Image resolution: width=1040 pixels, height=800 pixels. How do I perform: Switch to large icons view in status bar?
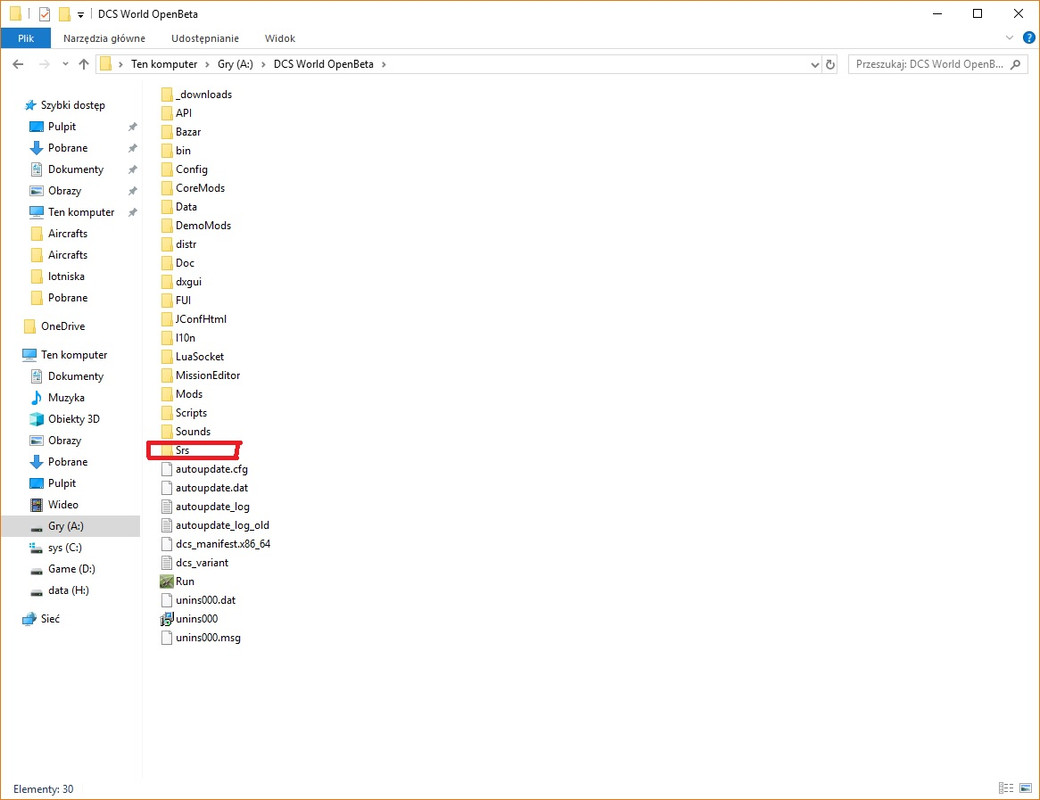1025,788
